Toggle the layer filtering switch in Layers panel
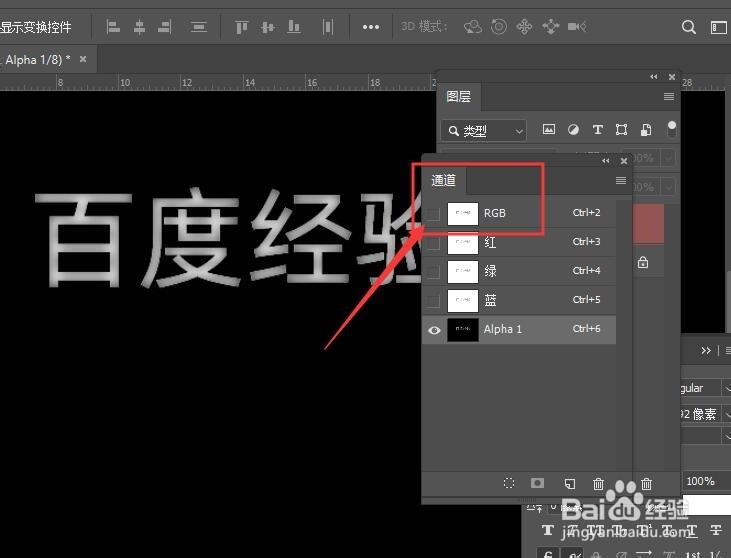The image size is (731, 558). pyautogui.click(x=671, y=129)
